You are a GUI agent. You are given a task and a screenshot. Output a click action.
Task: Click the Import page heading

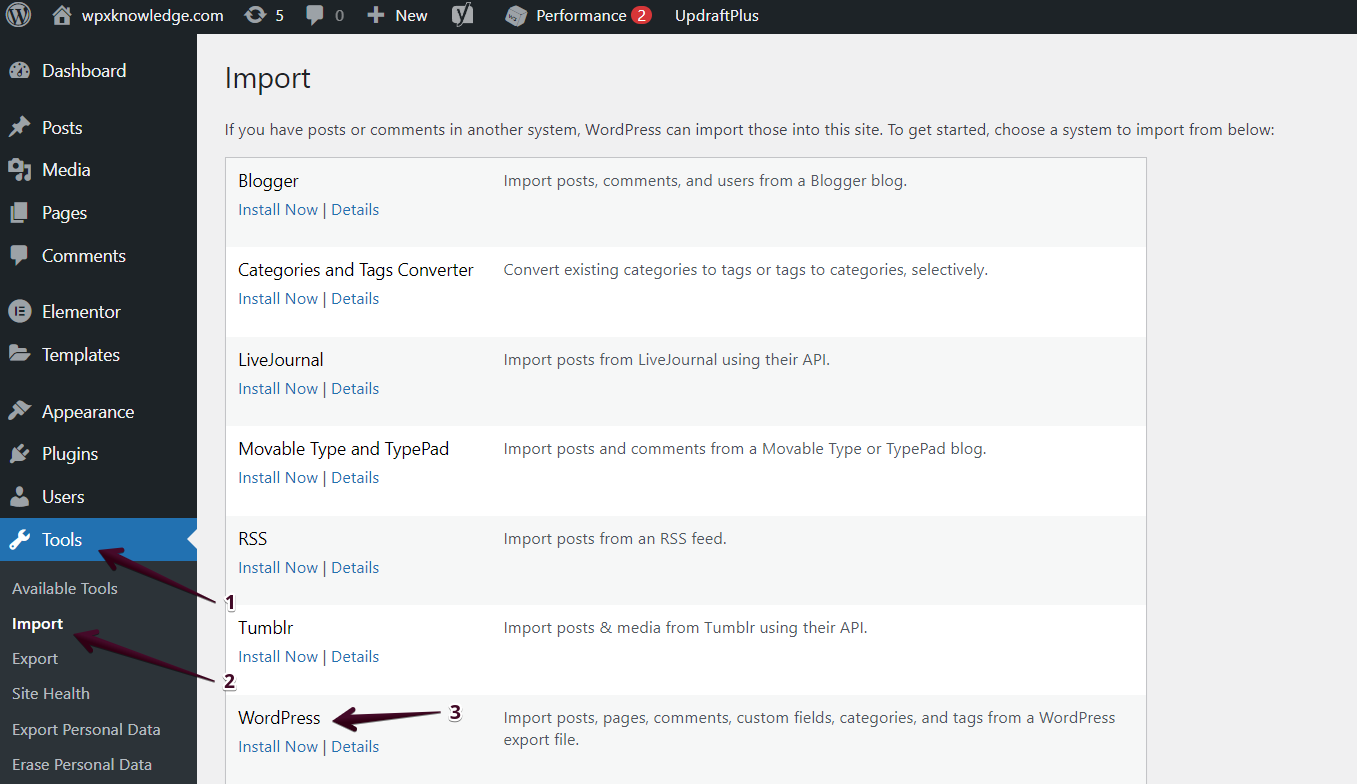click(x=268, y=79)
